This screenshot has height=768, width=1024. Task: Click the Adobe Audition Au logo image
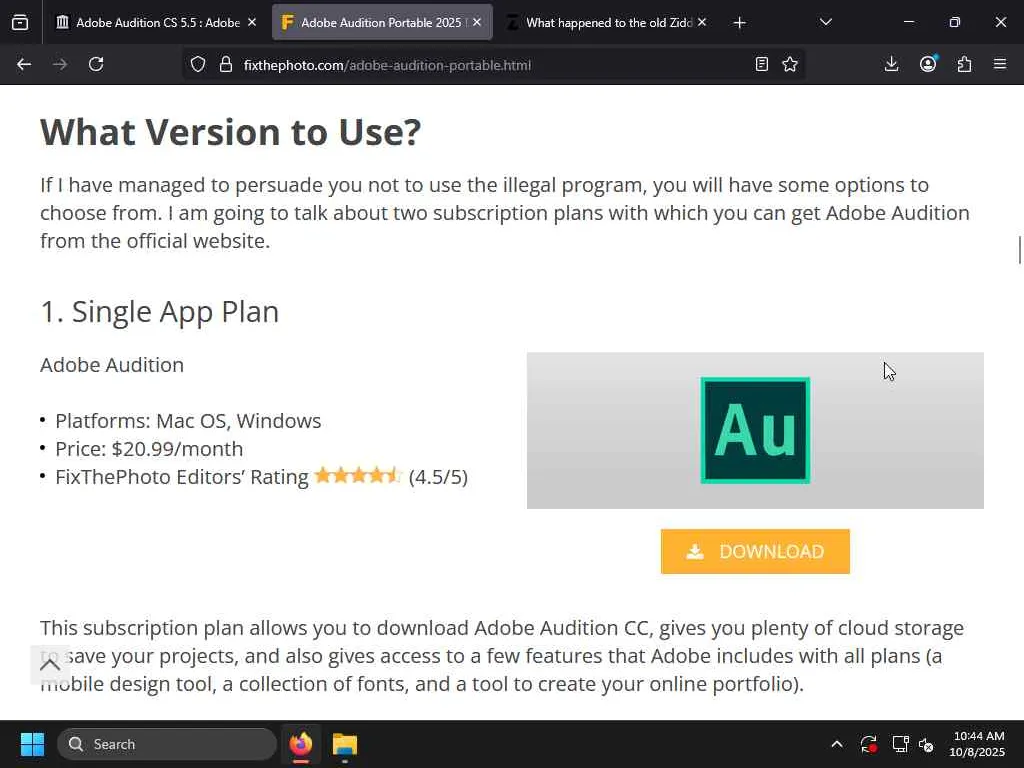tap(755, 430)
